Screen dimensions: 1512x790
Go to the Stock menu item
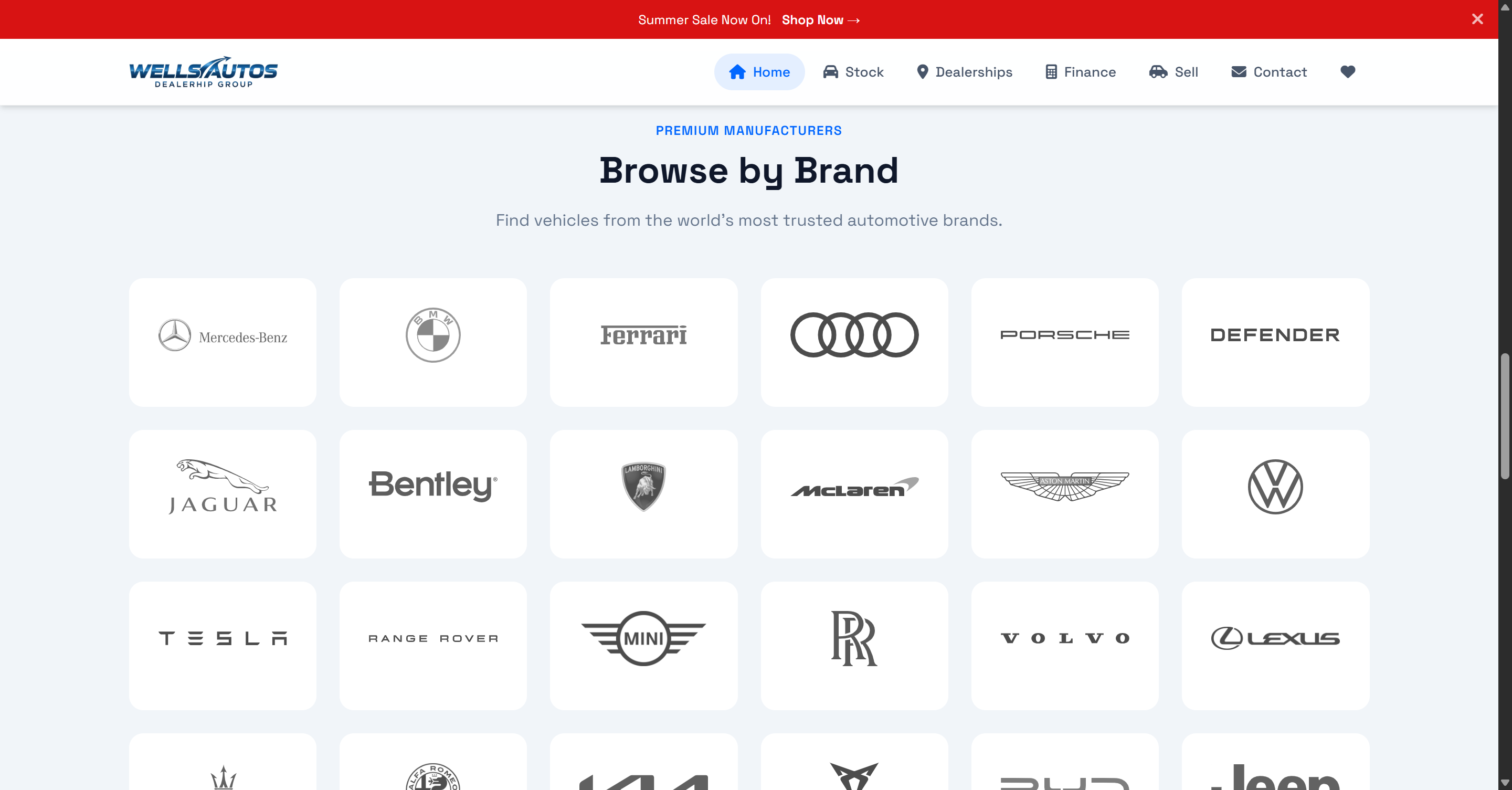click(853, 71)
